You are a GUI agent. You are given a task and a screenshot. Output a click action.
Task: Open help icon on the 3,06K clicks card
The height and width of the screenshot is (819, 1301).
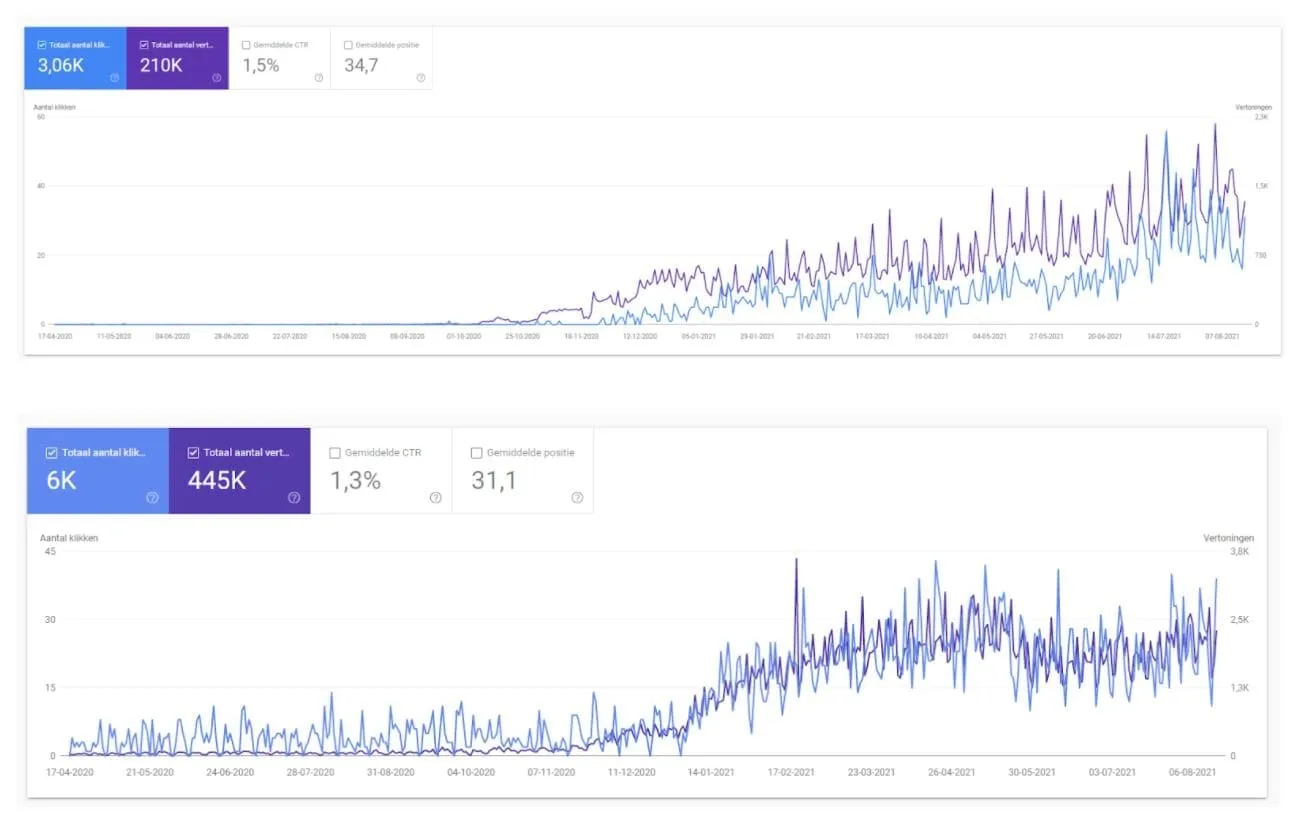coord(114,78)
